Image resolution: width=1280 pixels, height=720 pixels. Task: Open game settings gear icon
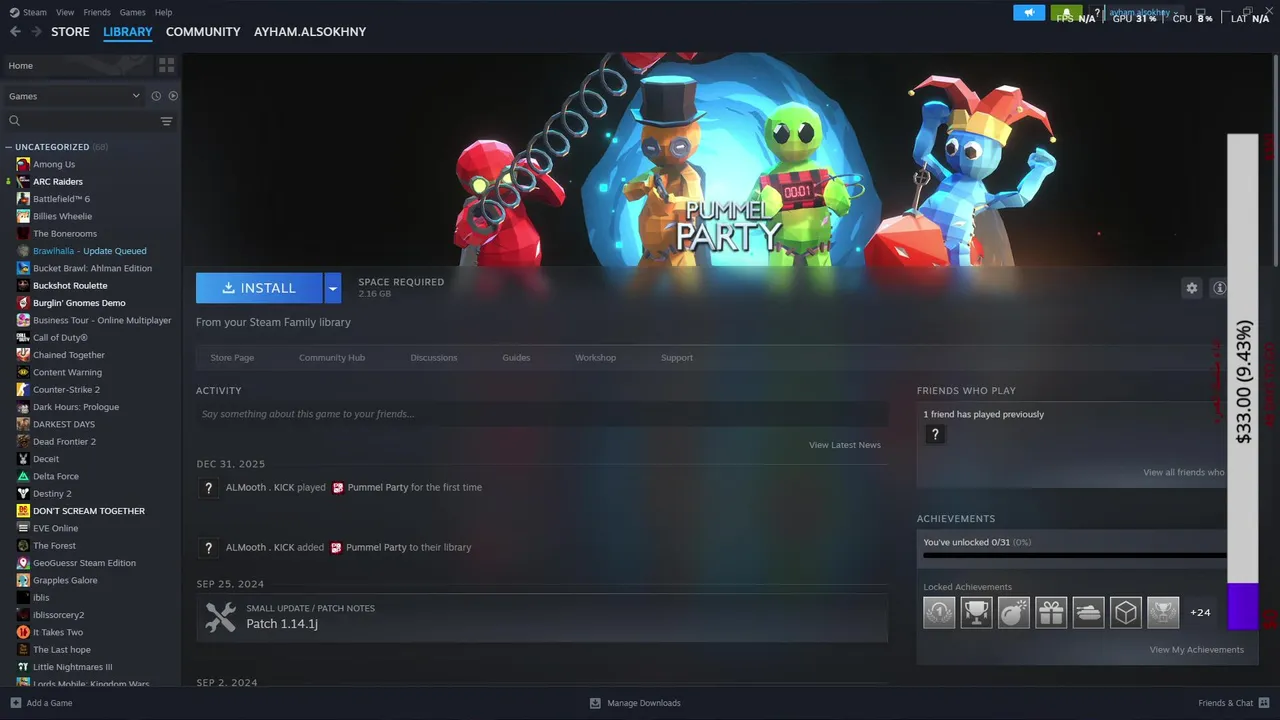pos(1191,288)
